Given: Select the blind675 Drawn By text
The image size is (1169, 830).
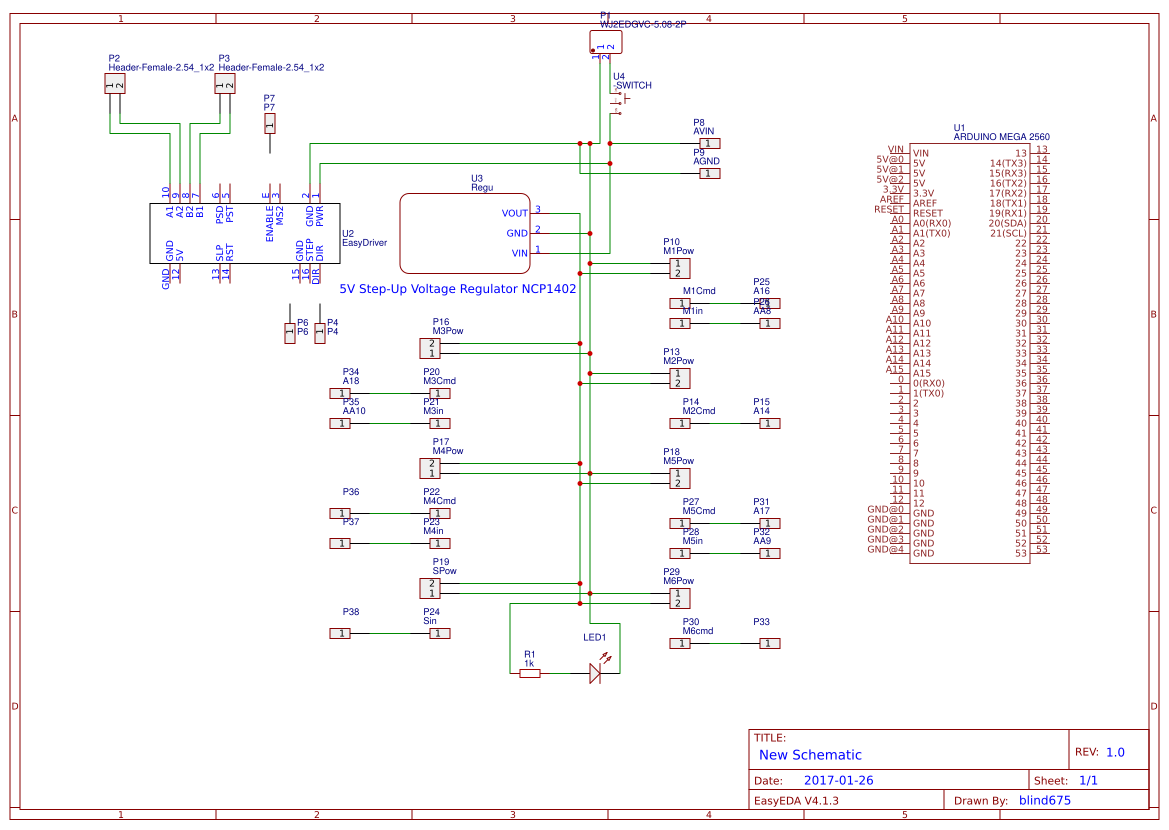Looking at the screenshot, I should click(1044, 800).
